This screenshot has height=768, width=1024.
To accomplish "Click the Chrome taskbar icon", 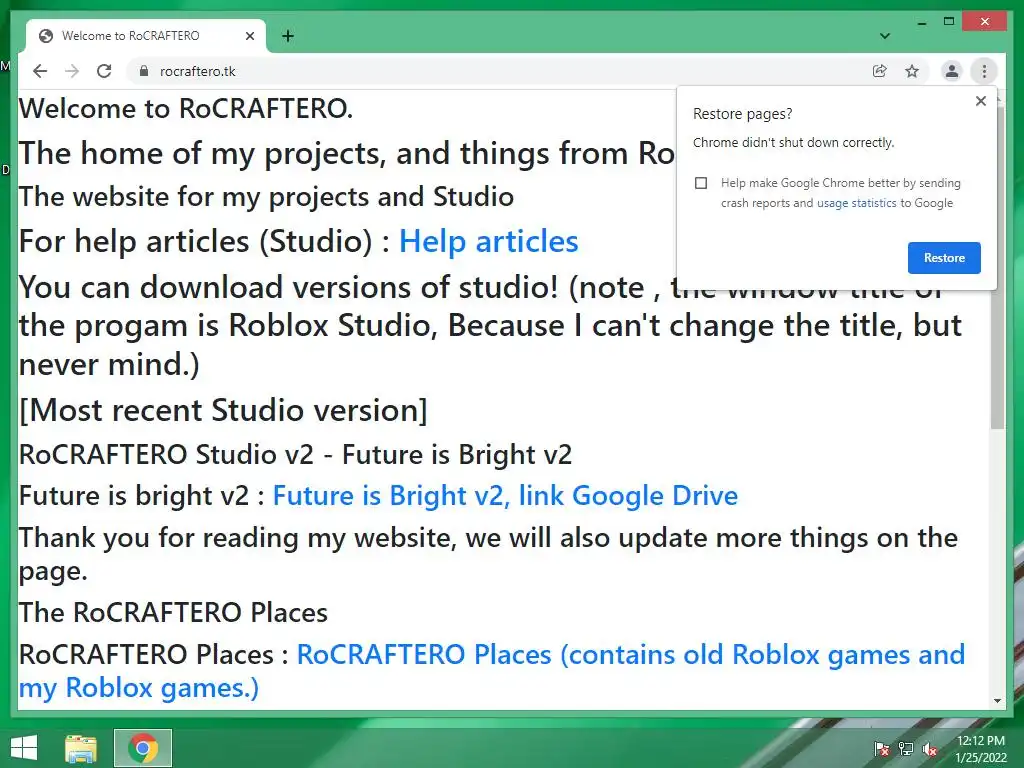I will coord(143,748).
